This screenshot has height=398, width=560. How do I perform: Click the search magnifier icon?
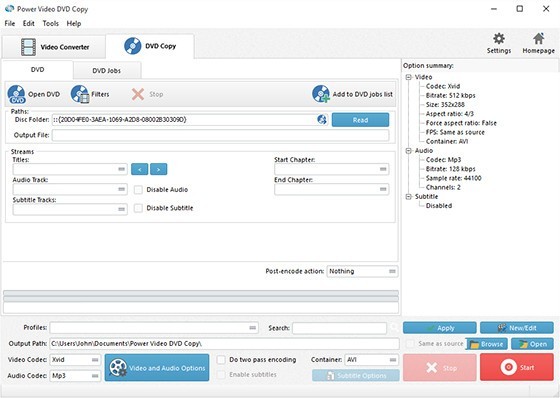point(394,327)
